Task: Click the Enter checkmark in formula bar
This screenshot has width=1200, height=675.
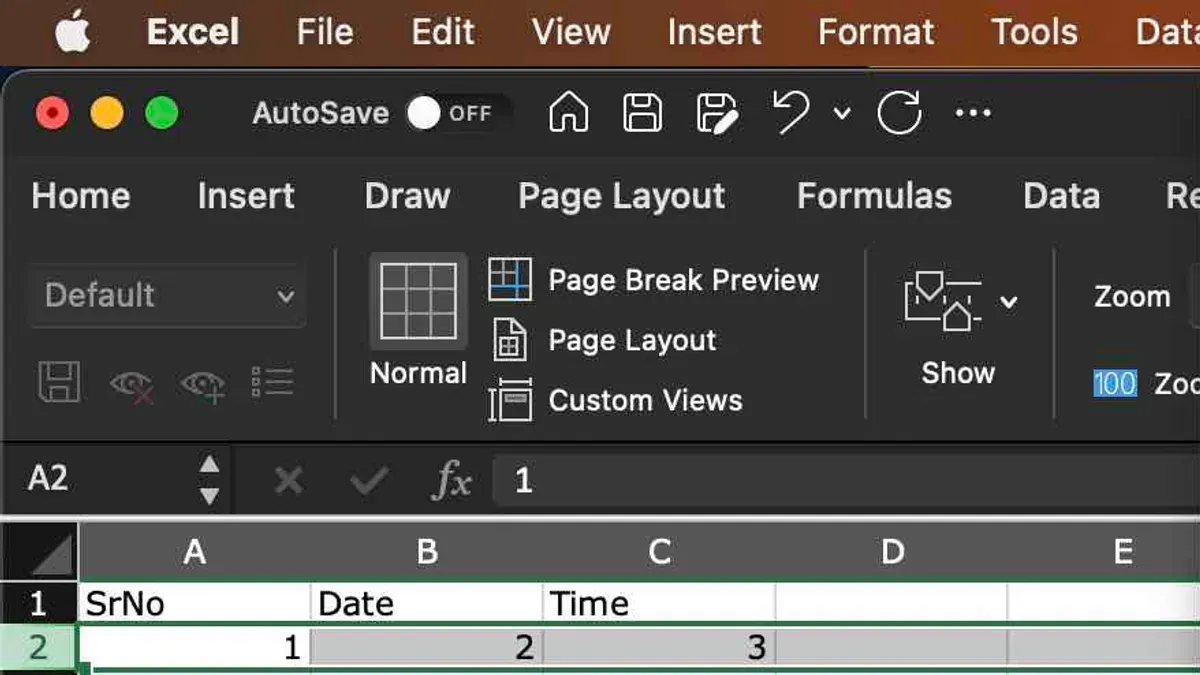Action: coord(370,482)
